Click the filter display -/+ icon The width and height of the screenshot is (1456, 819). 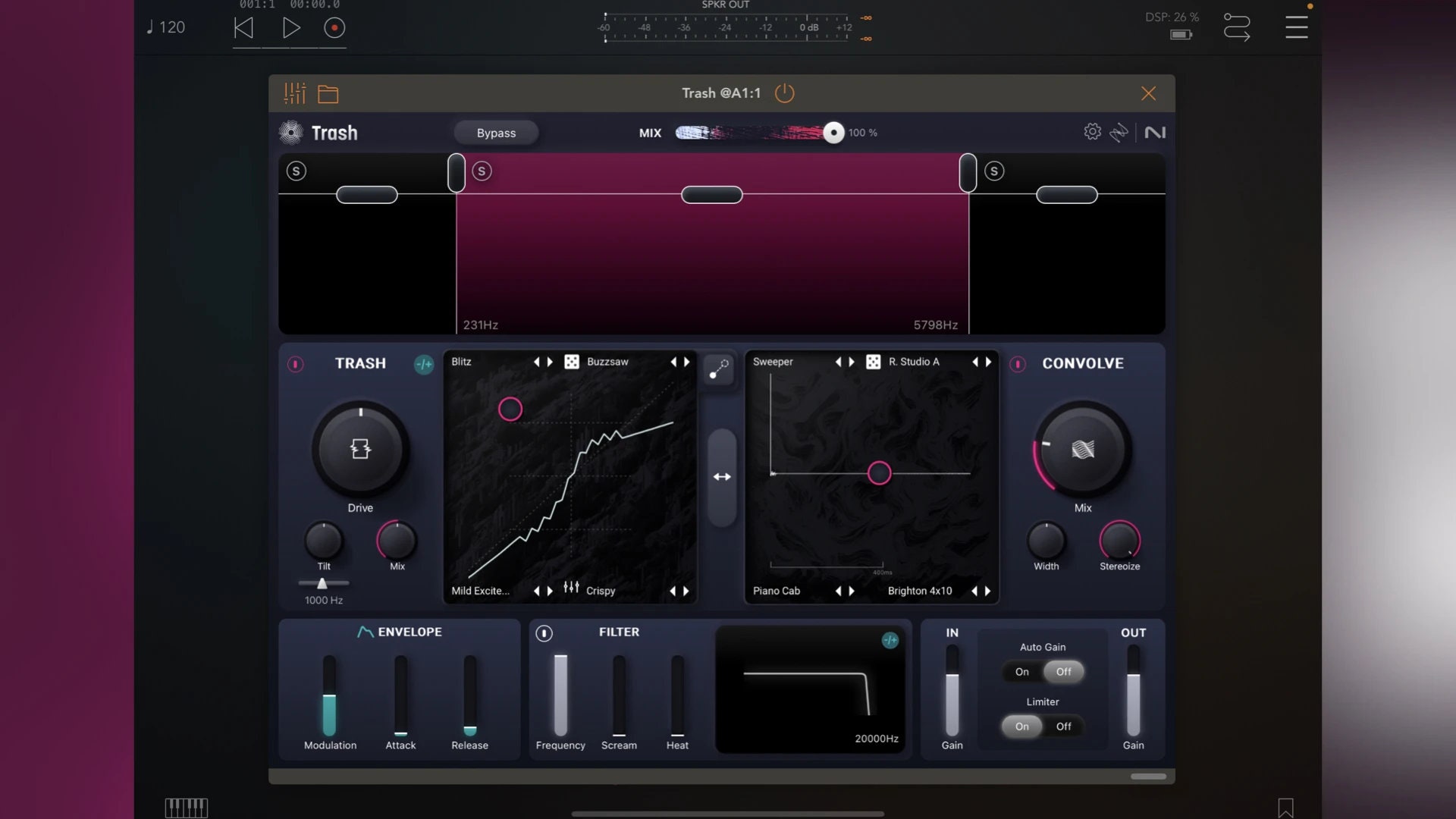pyautogui.click(x=890, y=641)
